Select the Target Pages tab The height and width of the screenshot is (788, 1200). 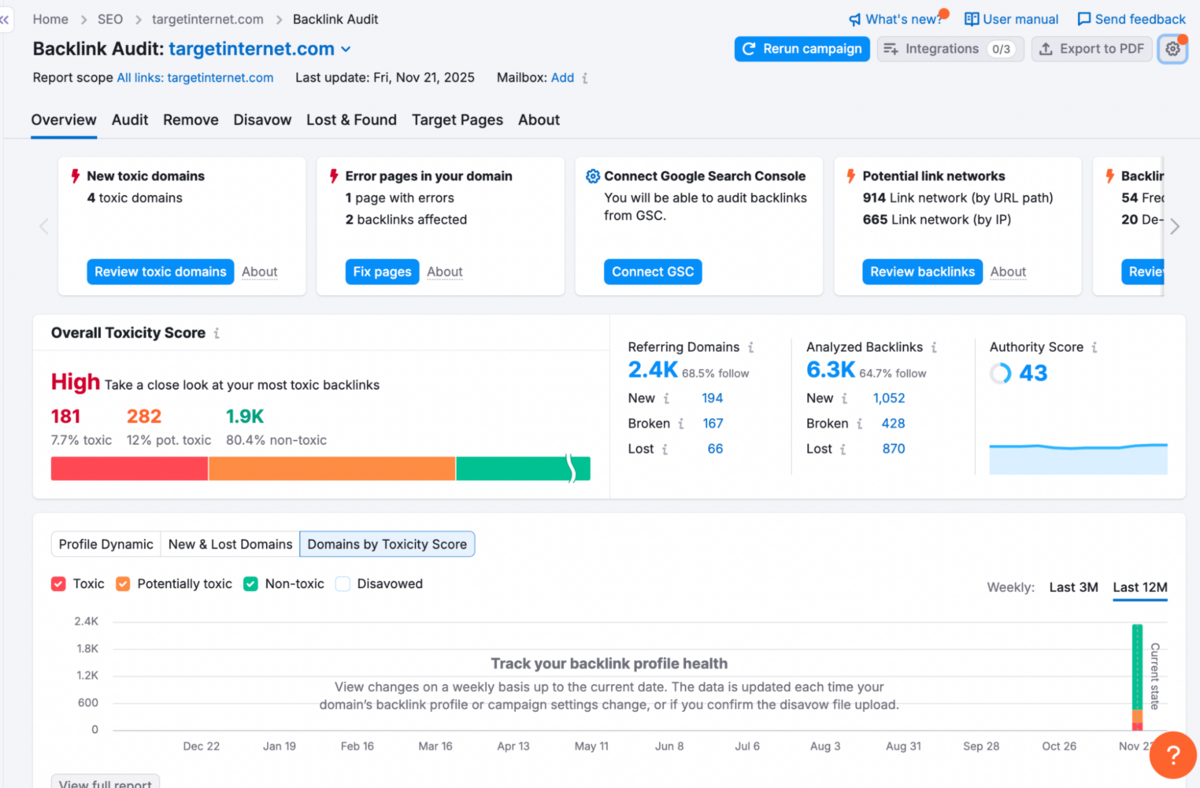coord(458,120)
